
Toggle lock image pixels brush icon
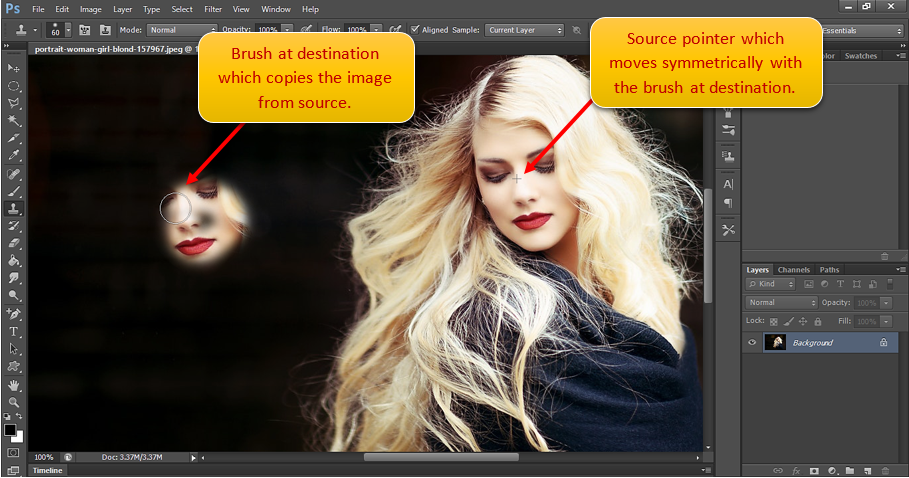click(x=788, y=321)
